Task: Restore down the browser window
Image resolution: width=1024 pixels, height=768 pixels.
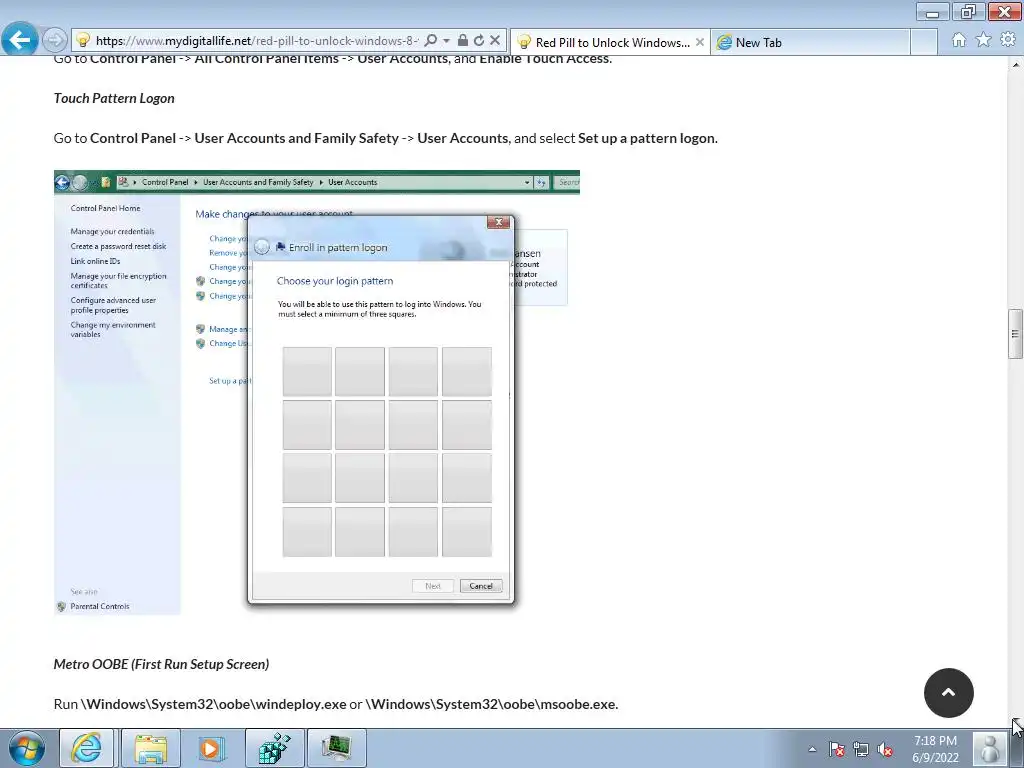Action: [968, 12]
